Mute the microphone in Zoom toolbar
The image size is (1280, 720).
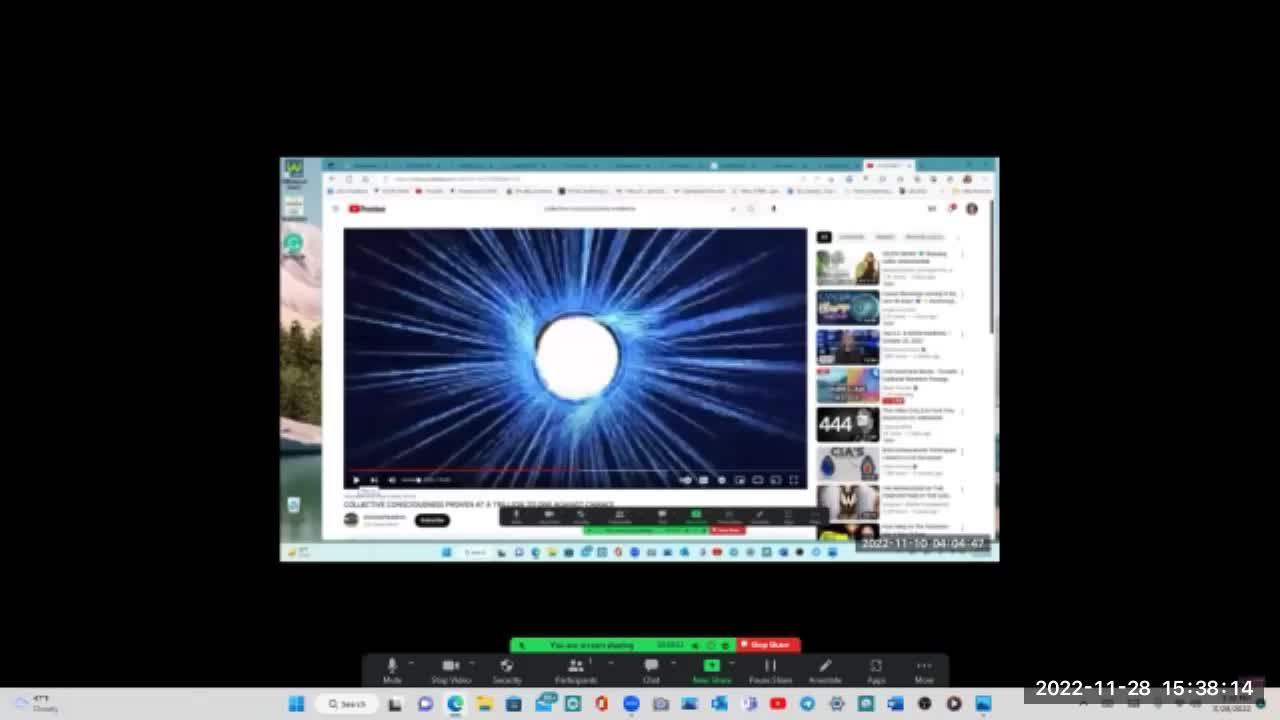coord(392,670)
